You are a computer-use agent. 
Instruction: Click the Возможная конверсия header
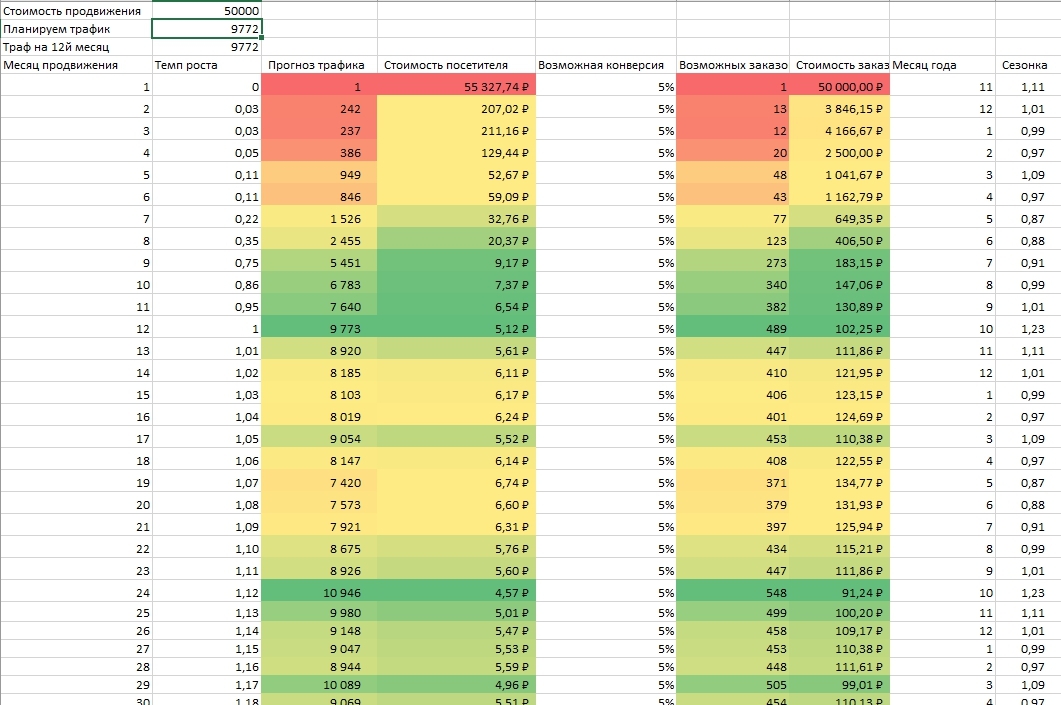tap(606, 65)
